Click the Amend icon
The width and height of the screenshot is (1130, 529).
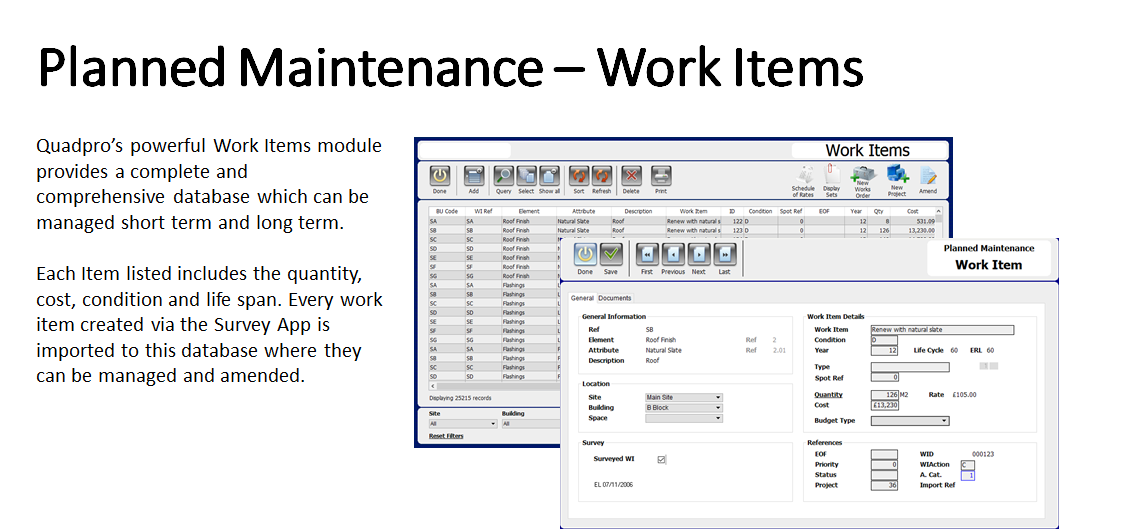tap(928, 175)
